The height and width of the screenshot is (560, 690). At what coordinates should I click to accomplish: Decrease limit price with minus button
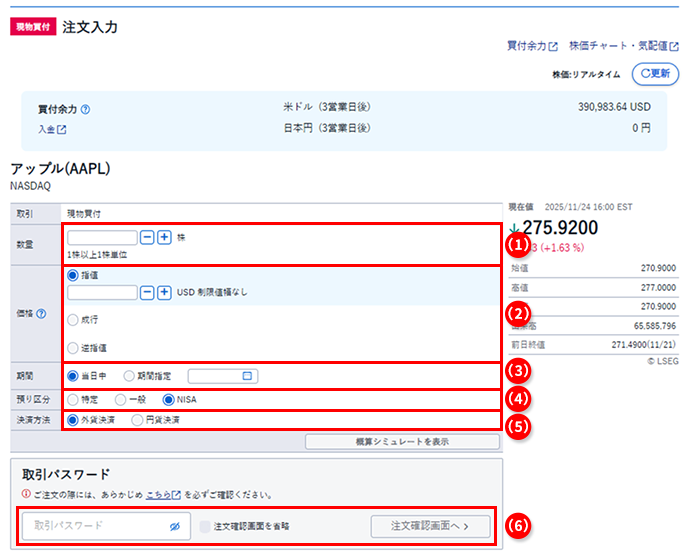(x=147, y=292)
